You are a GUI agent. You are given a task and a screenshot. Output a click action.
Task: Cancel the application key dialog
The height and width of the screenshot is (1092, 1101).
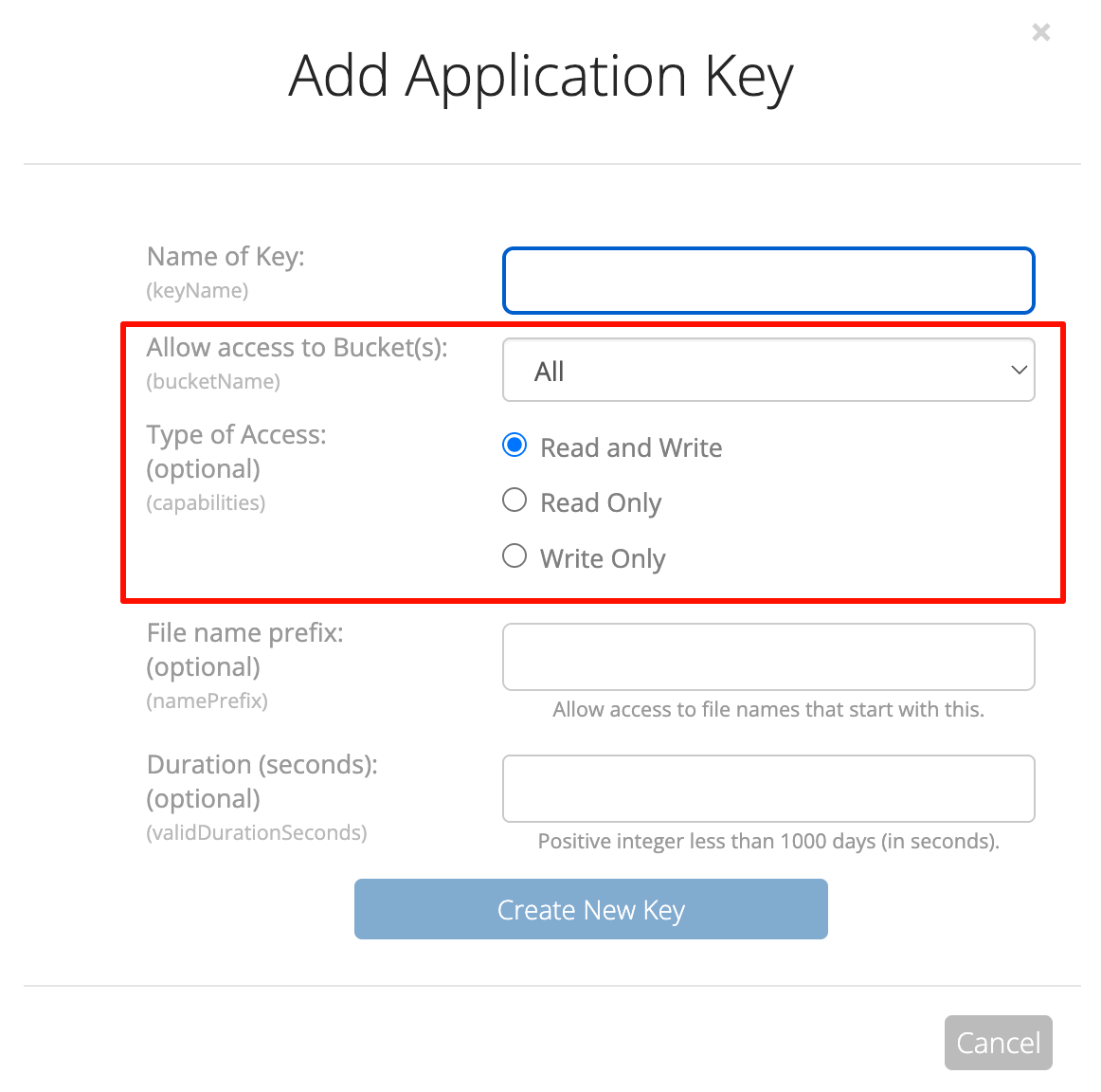point(998,1043)
